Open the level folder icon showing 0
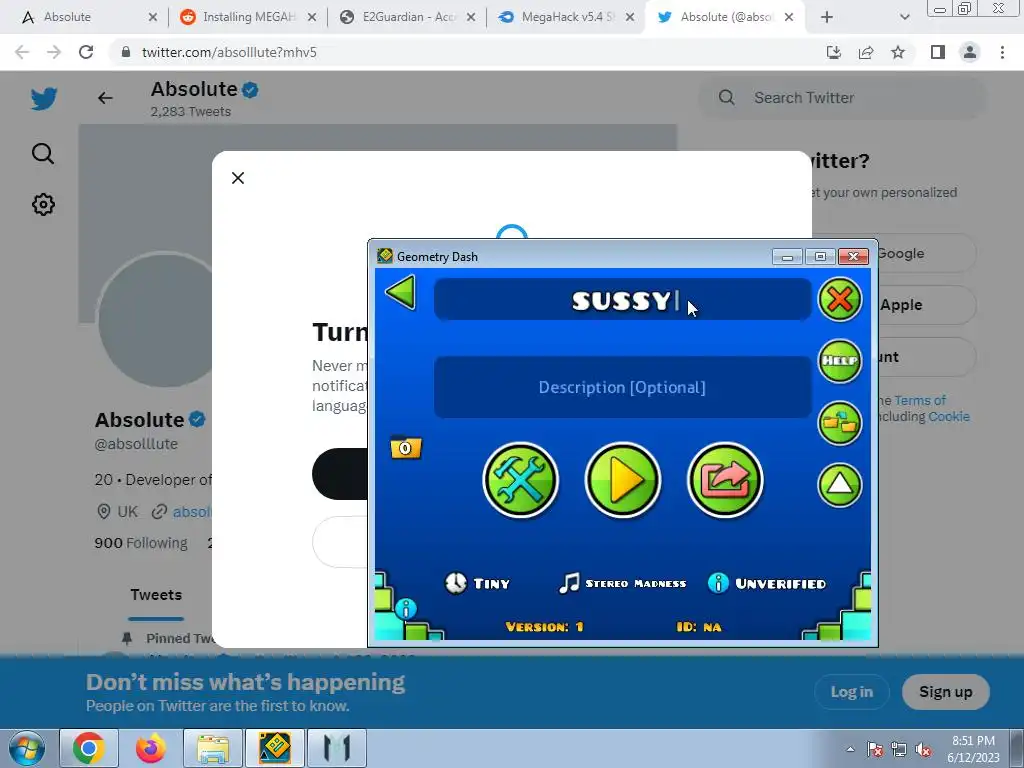The image size is (1024, 768). point(406,447)
